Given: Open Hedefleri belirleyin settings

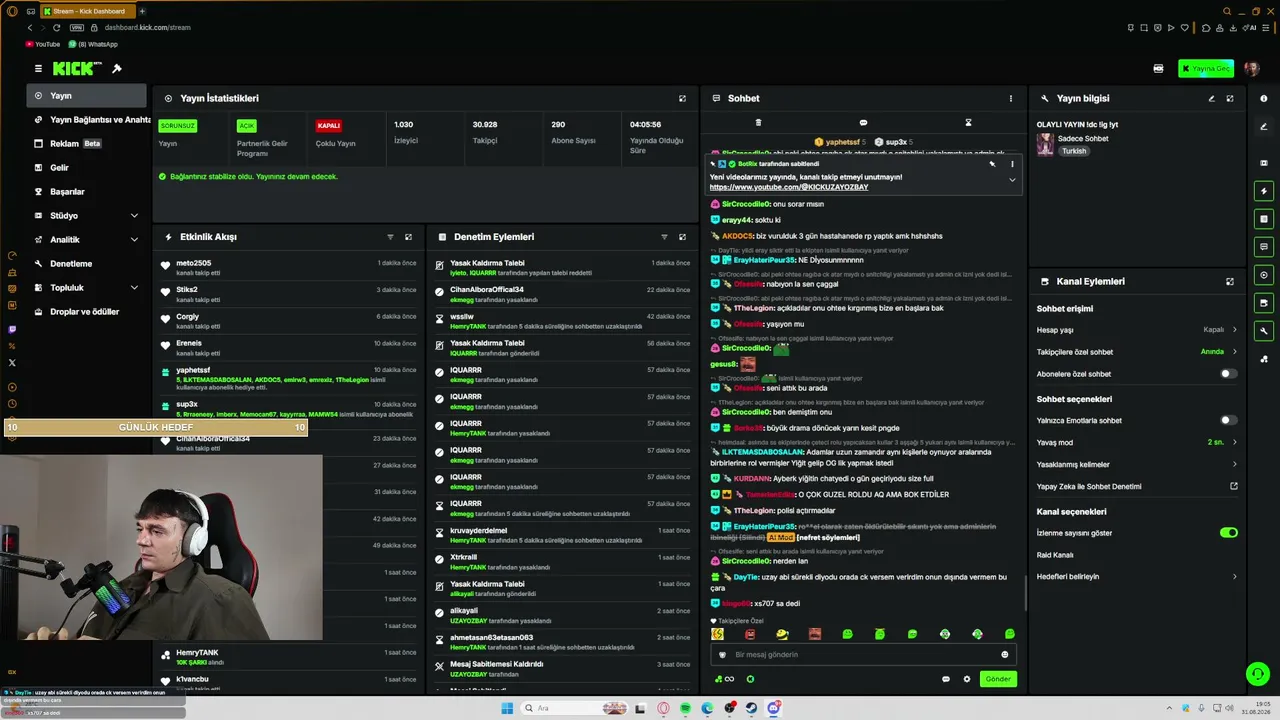Looking at the screenshot, I should coord(1137,576).
